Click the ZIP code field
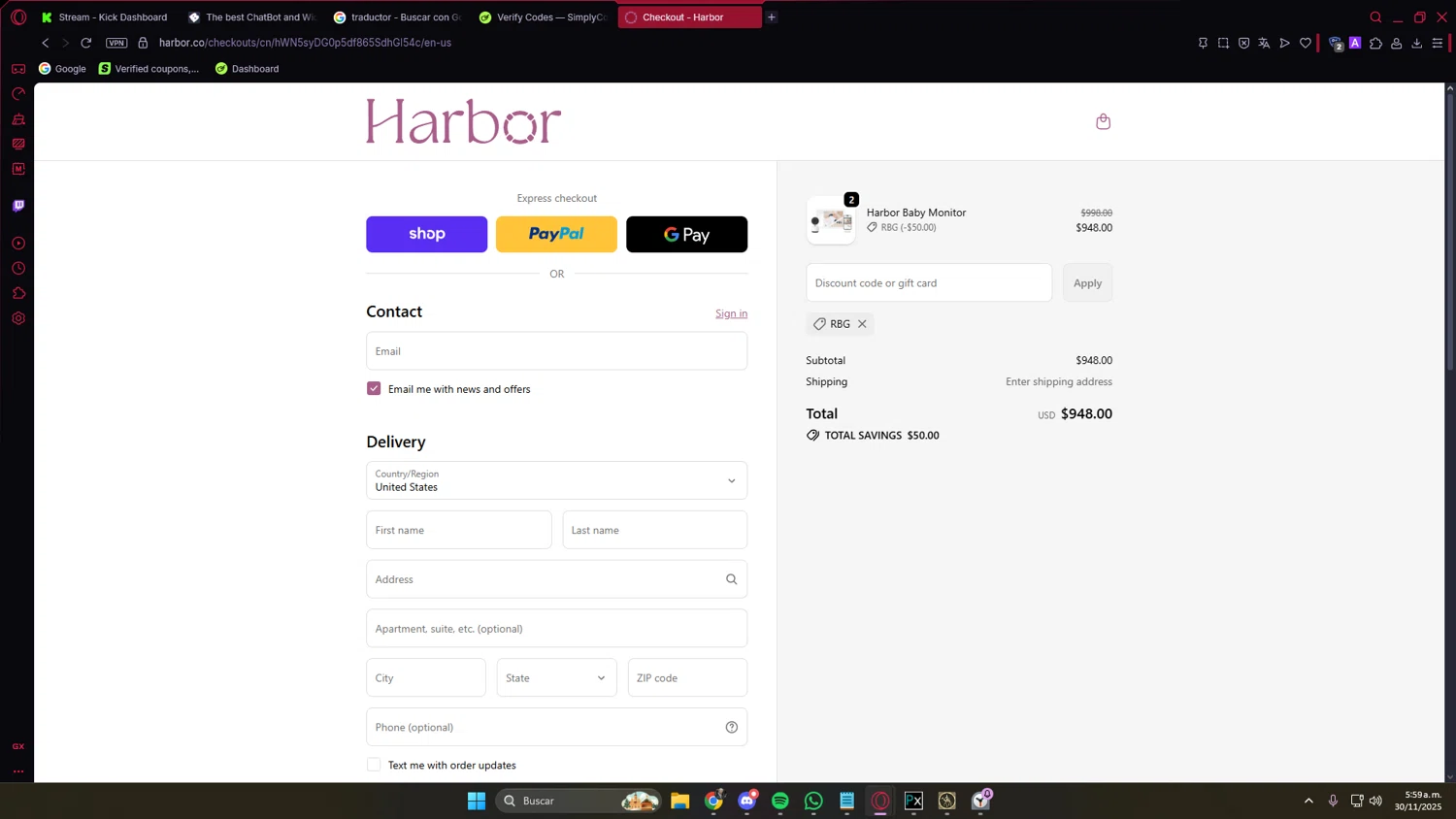The width and height of the screenshot is (1456, 819). (x=687, y=677)
